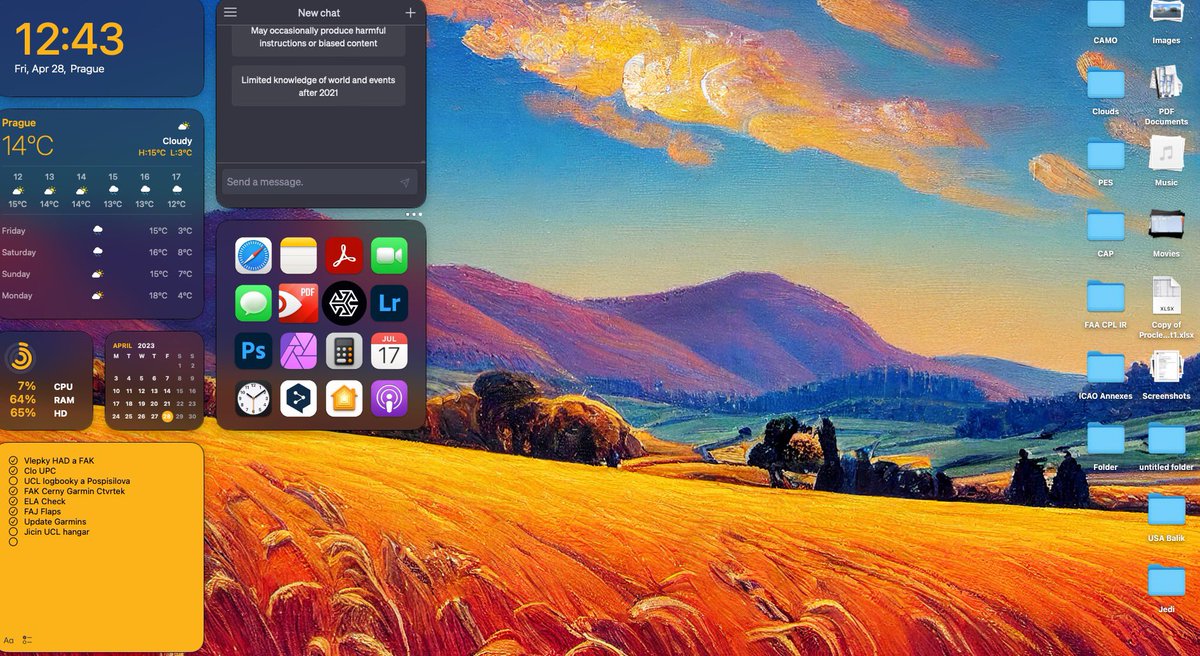Launch the Clock app icon
Image resolution: width=1200 pixels, height=656 pixels.
point(253,398)
